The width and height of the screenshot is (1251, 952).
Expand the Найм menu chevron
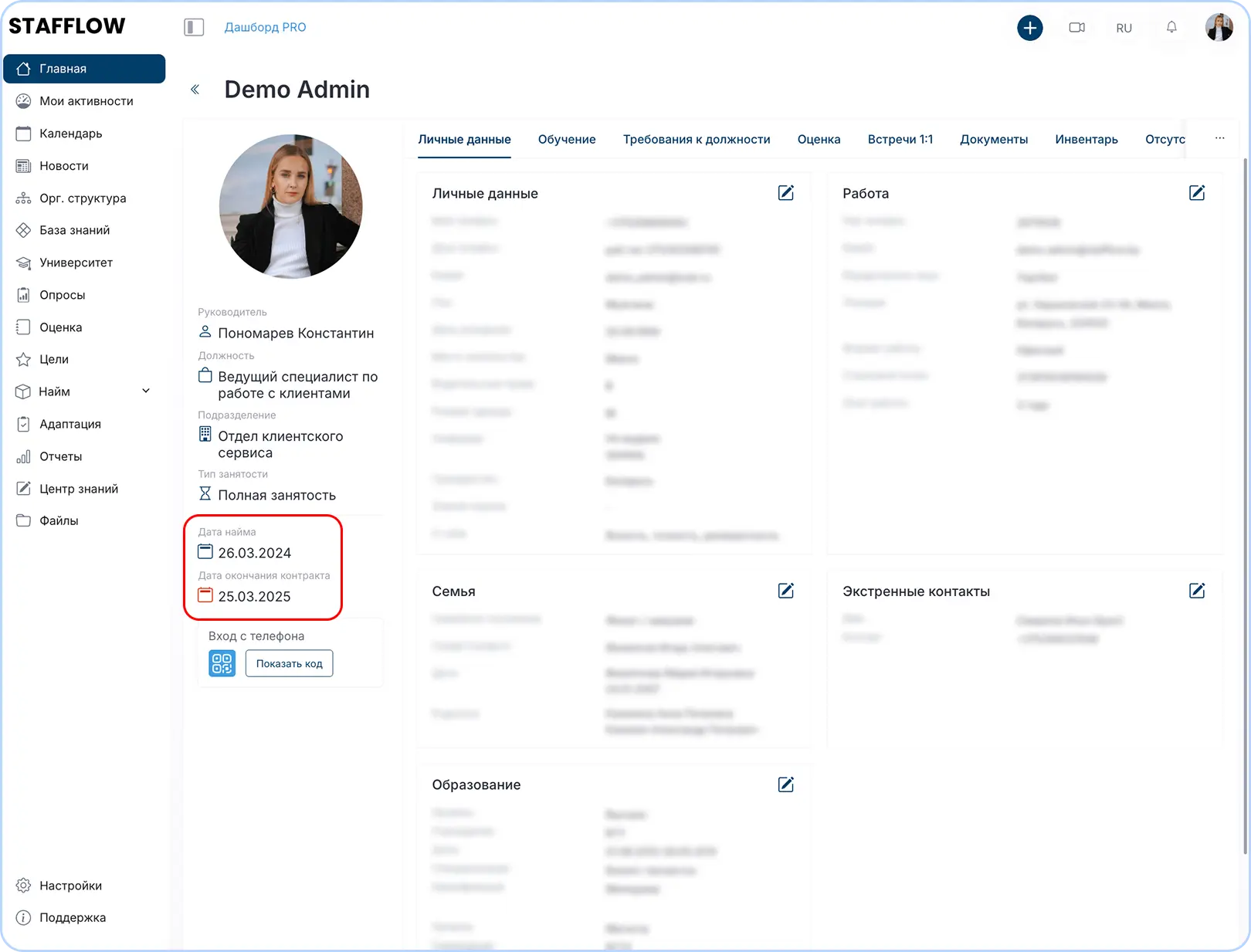146,391
